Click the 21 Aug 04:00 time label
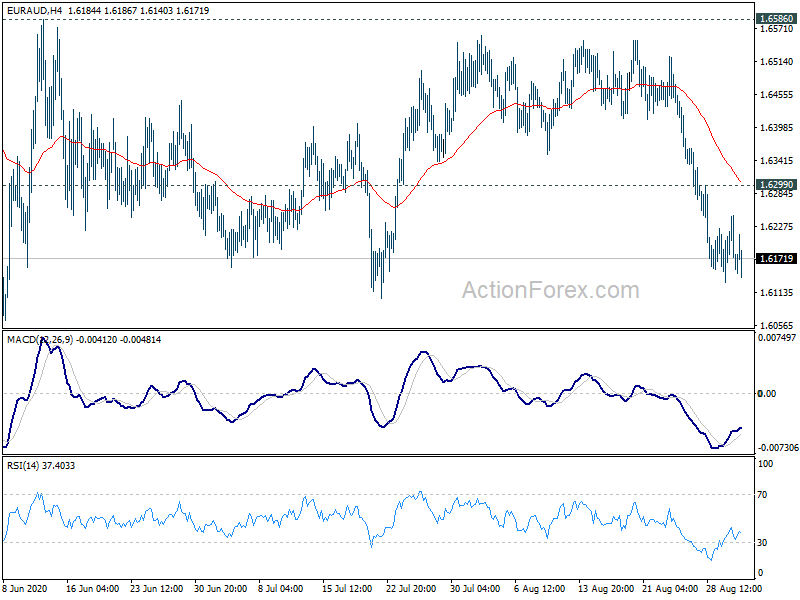The image size is (800, 600). point(670,589)
